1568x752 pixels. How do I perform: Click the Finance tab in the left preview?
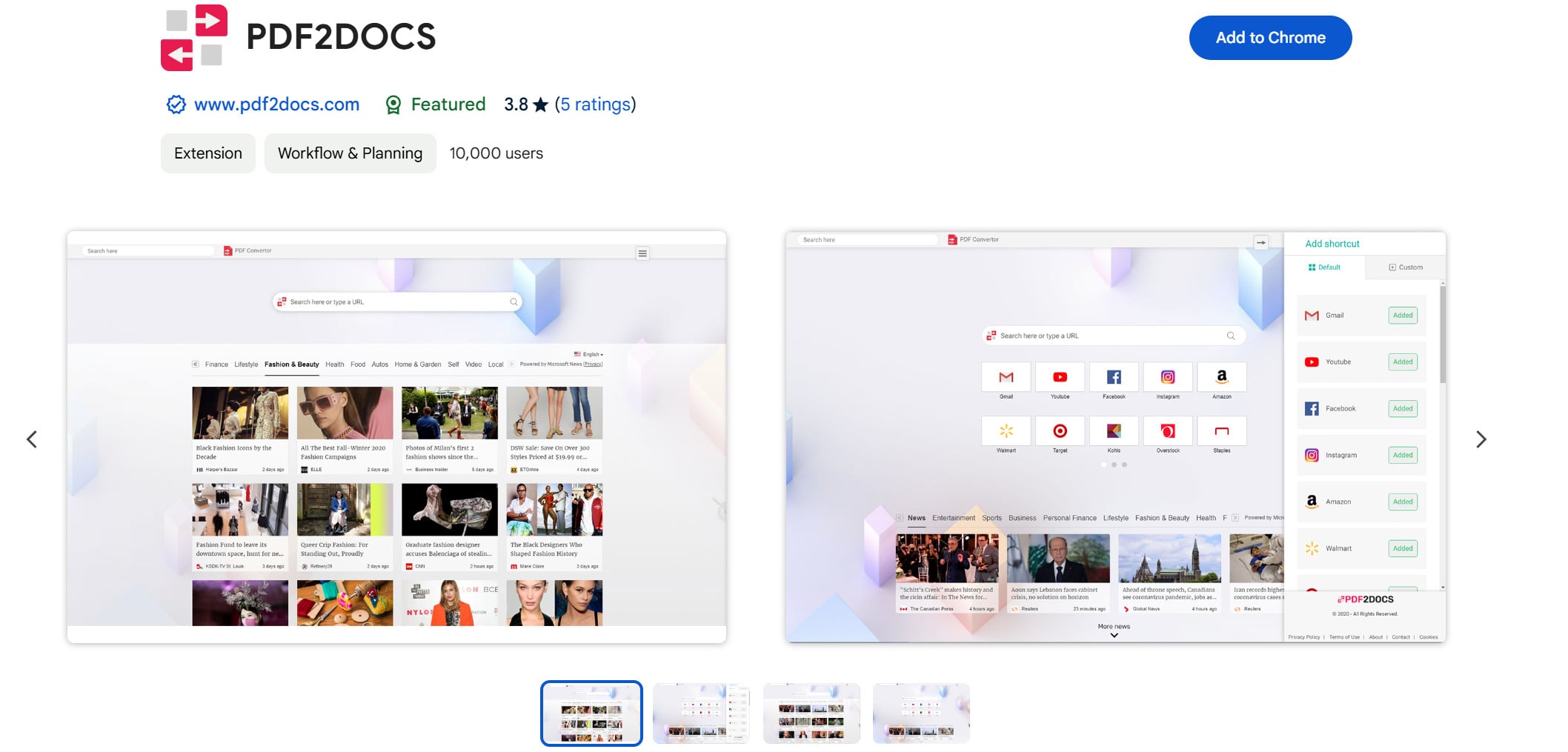(x=216, y=365)
